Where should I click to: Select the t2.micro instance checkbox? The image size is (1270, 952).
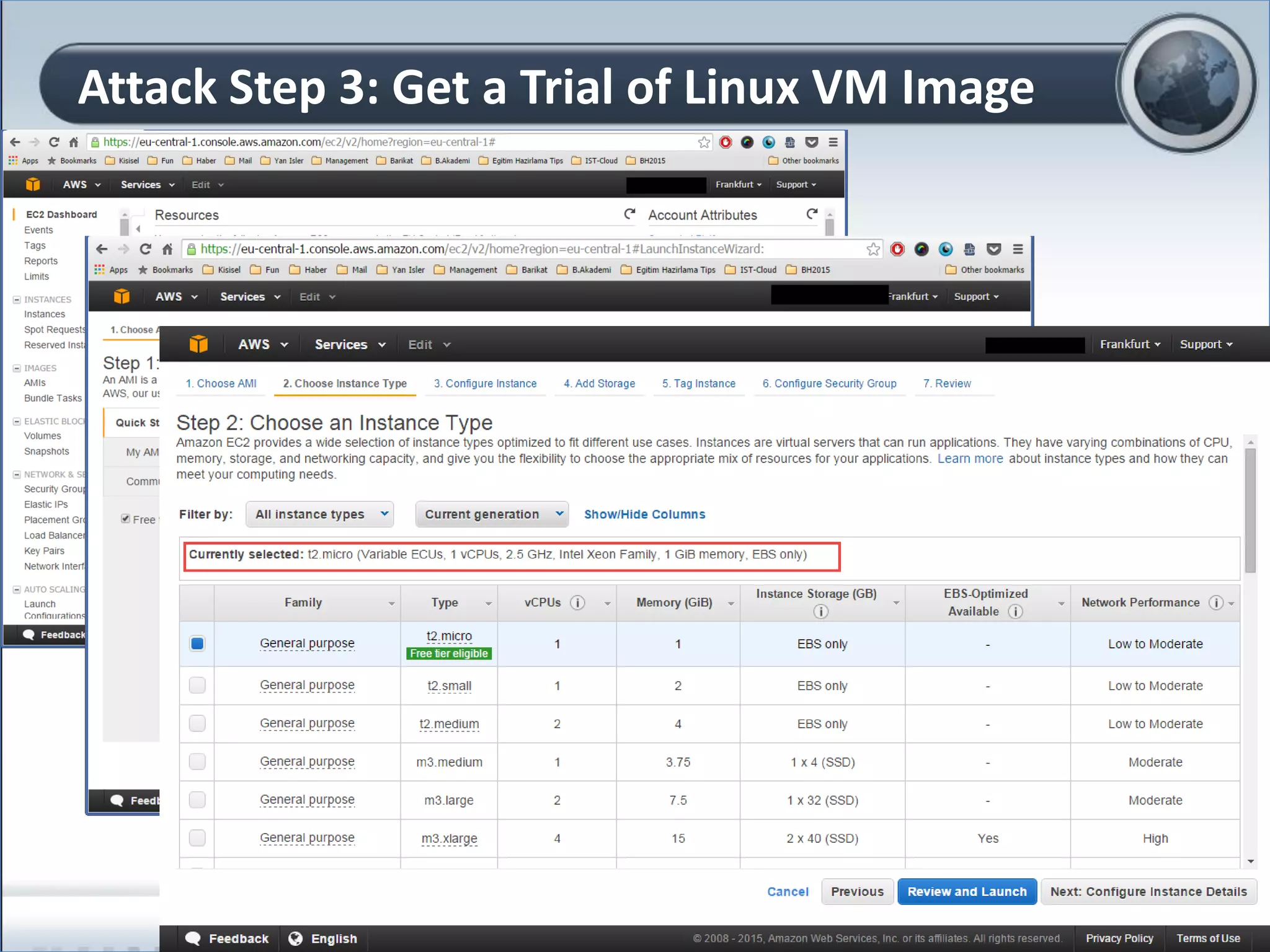197,643
